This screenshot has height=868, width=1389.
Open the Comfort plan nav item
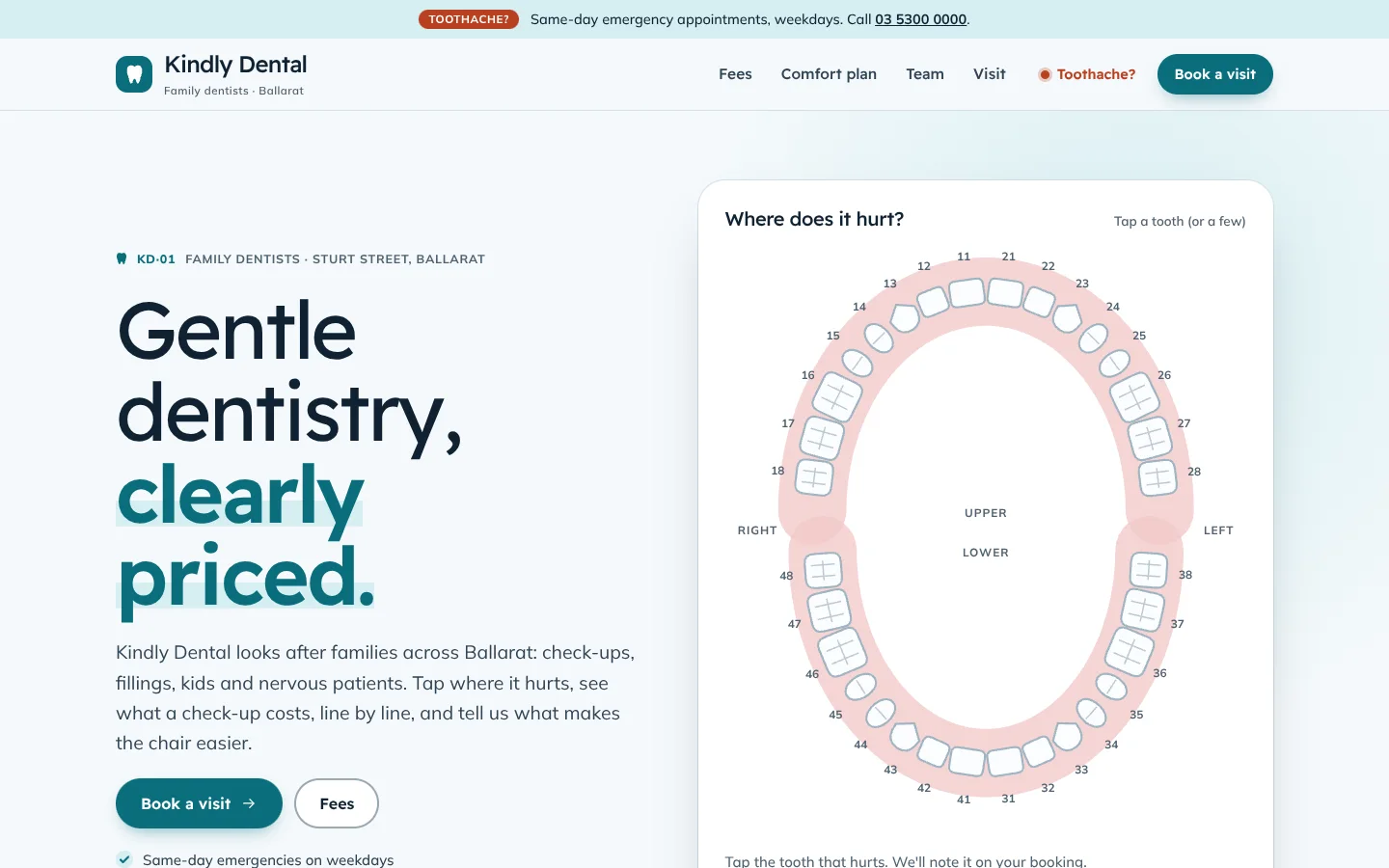coord(829,74)
